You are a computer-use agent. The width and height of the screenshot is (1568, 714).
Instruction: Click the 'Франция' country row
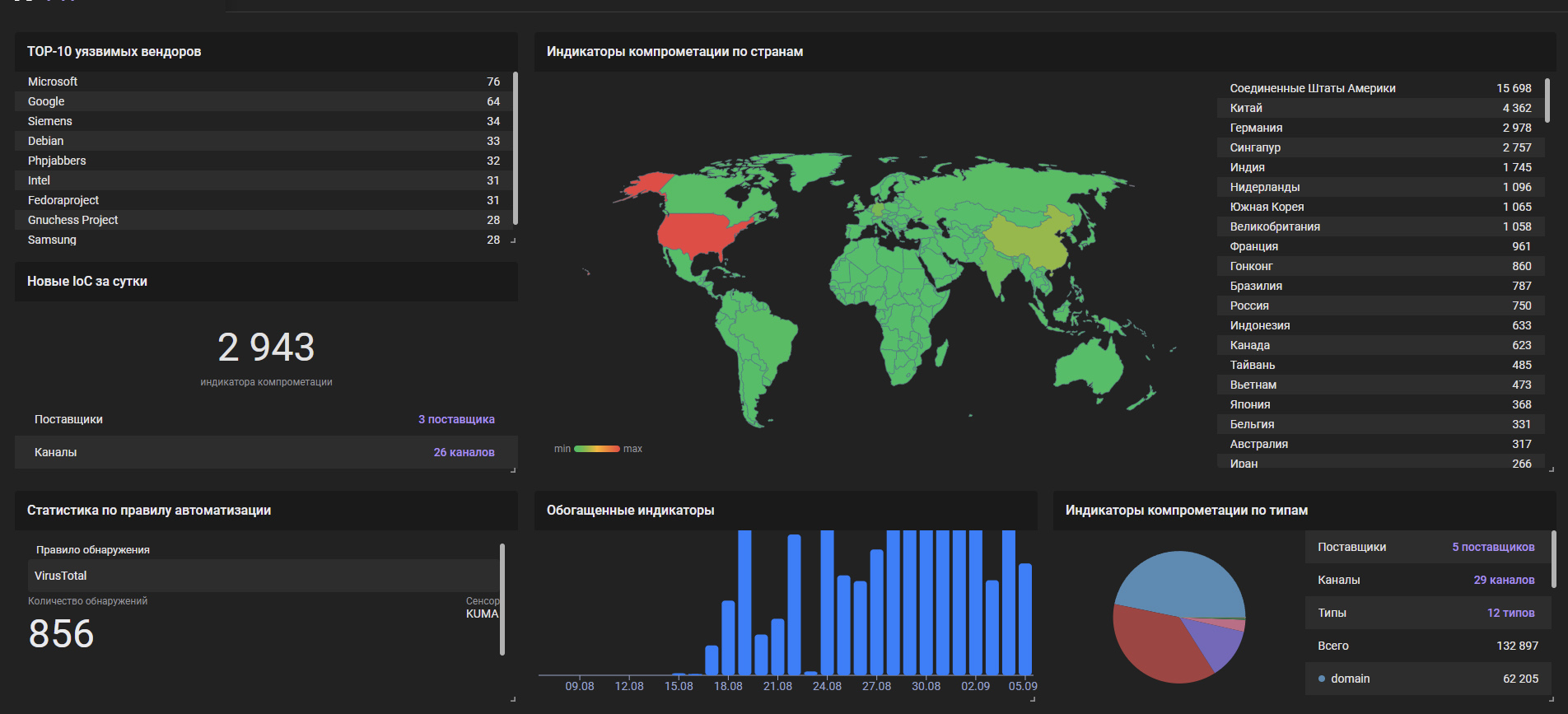click(x=1381, y=246)
